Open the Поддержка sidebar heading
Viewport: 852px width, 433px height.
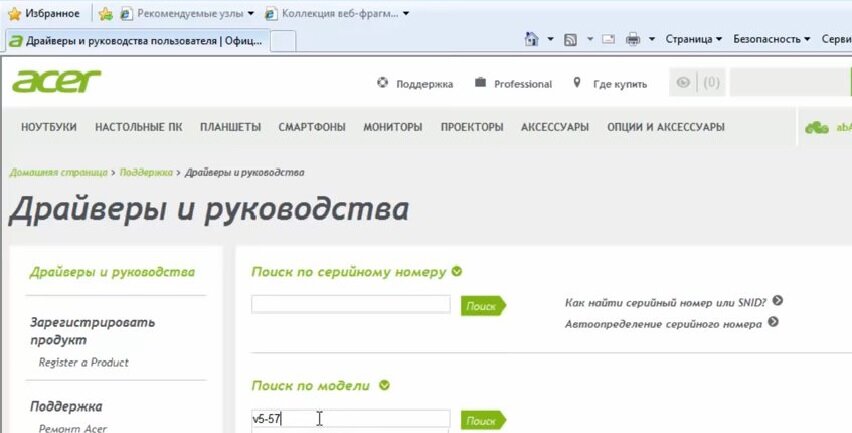click(x=66, y=406)
